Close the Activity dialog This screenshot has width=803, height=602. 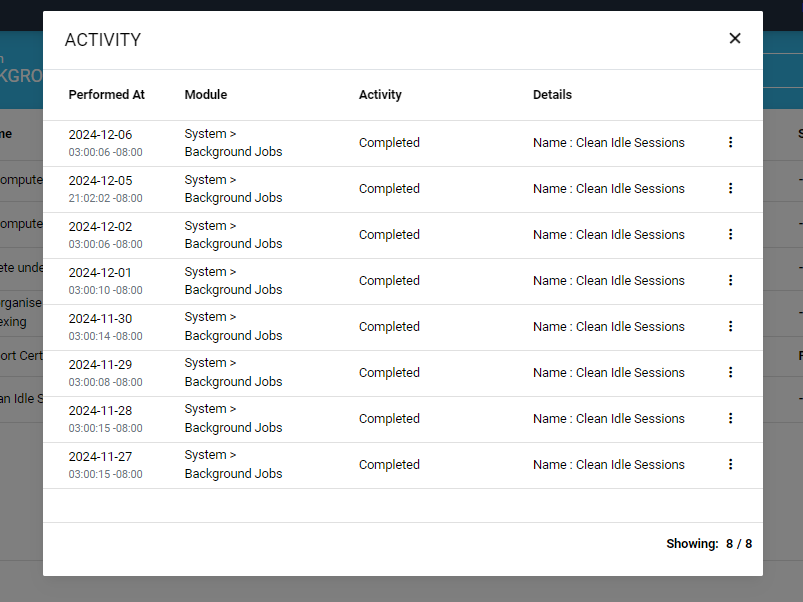coord(735,39)
